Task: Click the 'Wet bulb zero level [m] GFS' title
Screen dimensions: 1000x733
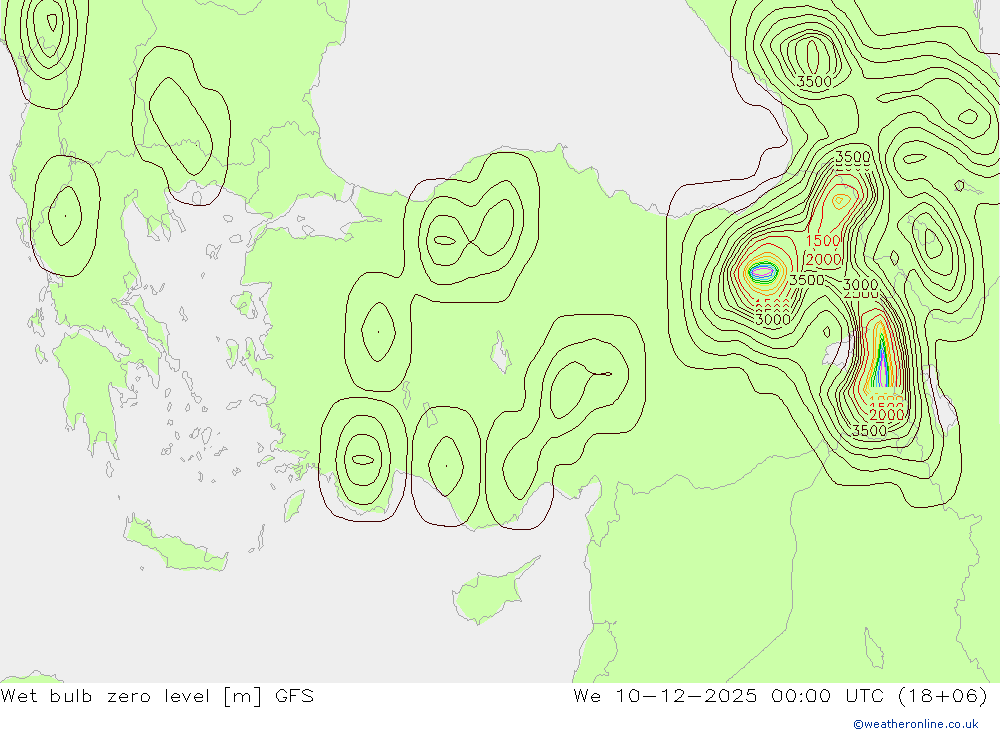Action: point(158,696)
